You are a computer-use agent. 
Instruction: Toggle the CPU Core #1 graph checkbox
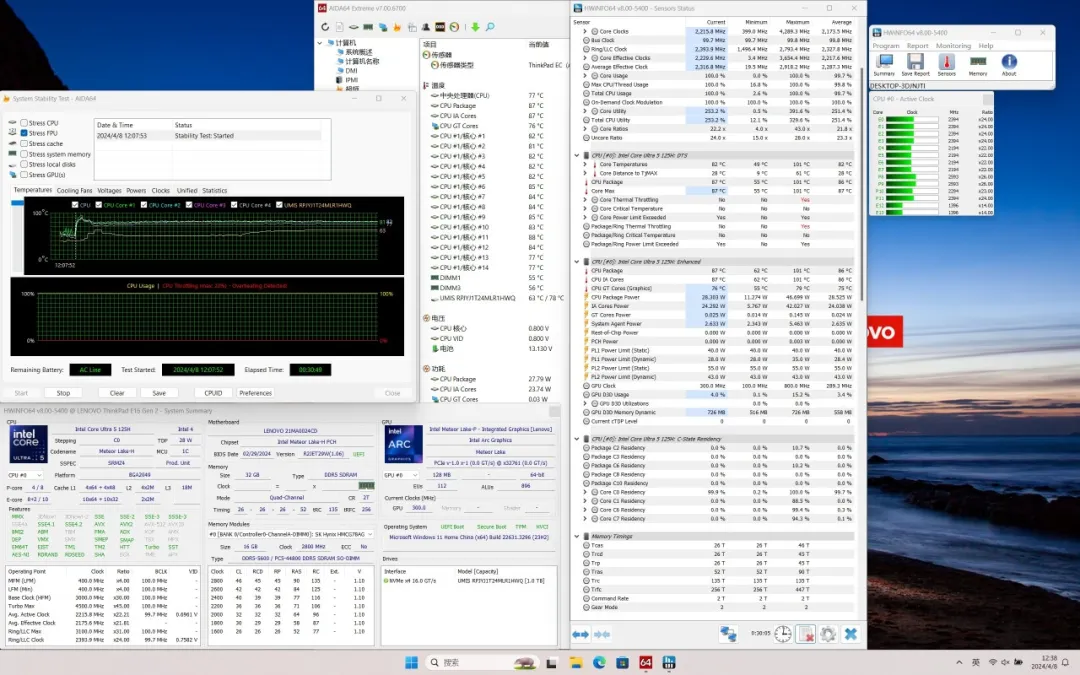coord(98,205)
